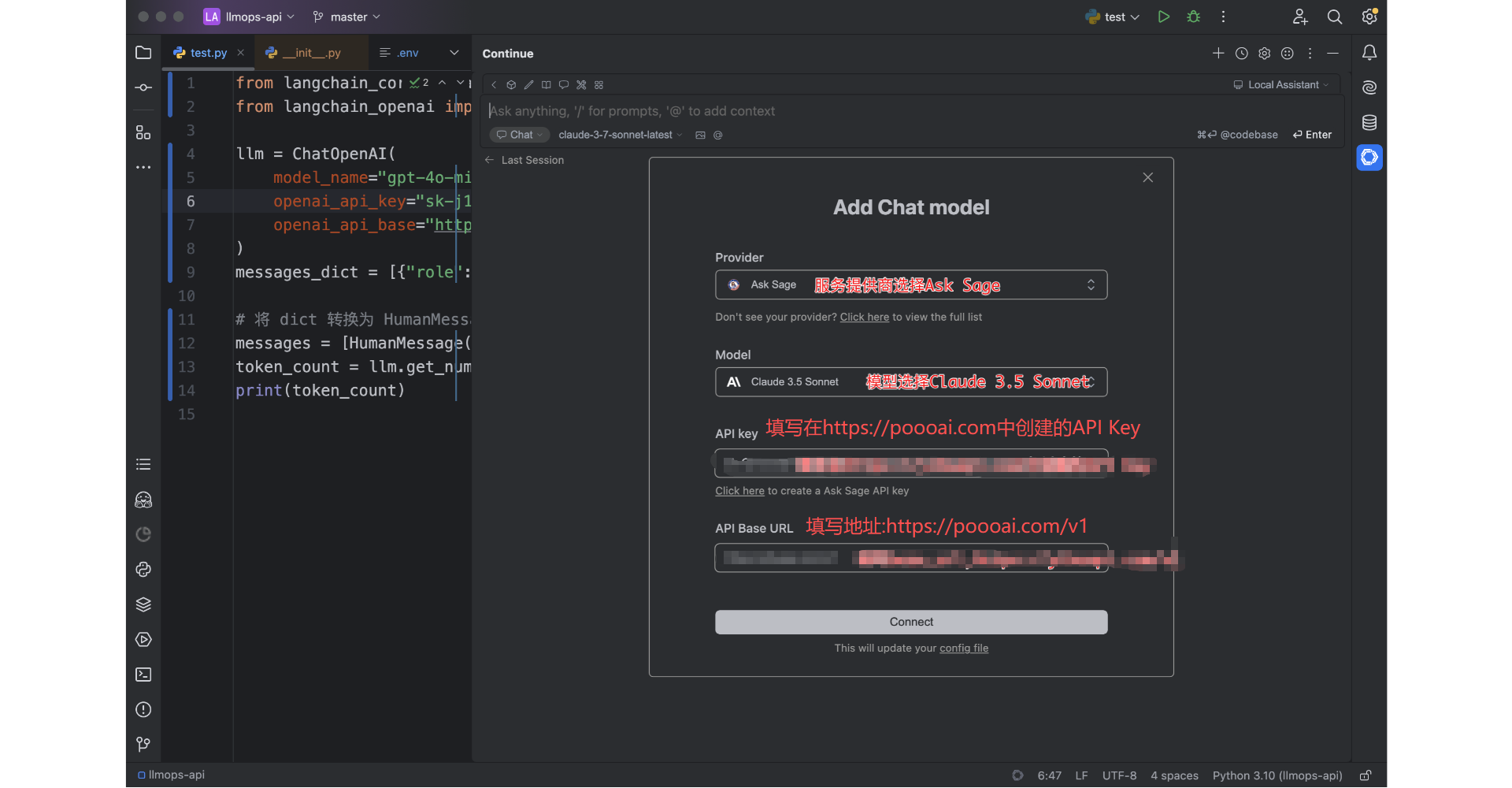This screenshot has height=788, width=1512.
Task: Open the Continue plugin sidebar icon
Action: [1369, 158]
